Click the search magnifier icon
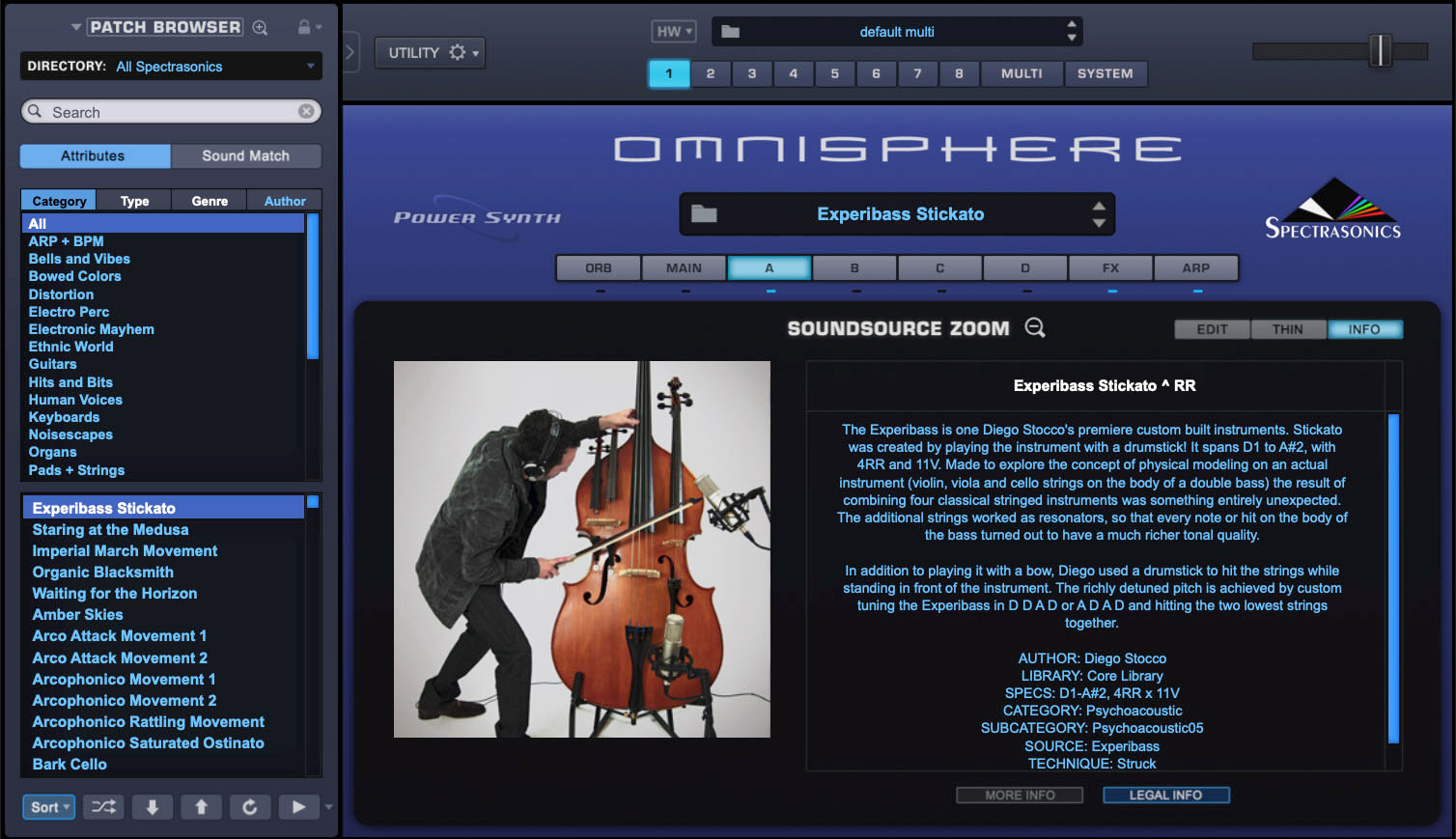This screenshot has width=1456, height=839. 35,111
